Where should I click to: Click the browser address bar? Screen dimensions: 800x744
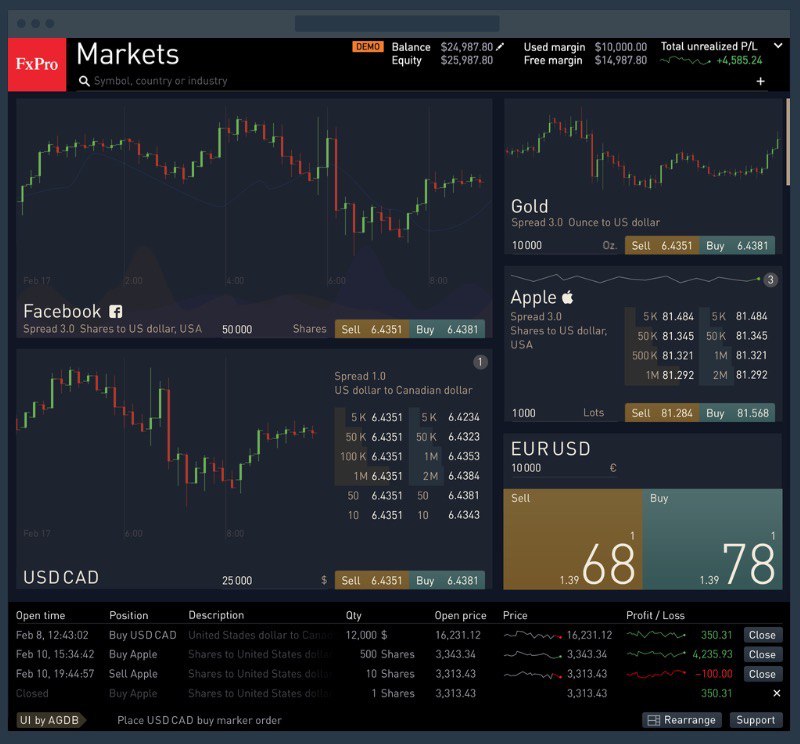(x=397, y=23)
